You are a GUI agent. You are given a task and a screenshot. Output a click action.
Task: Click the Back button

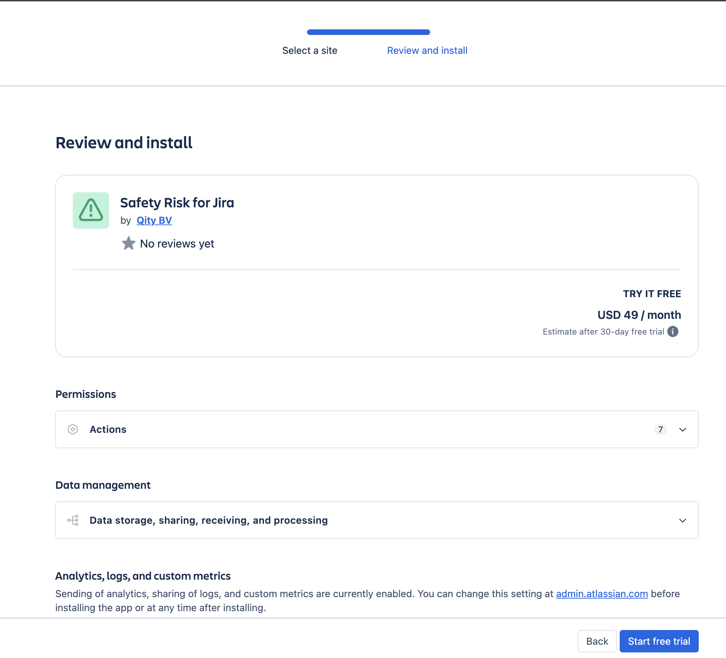[x=597, y=641]
